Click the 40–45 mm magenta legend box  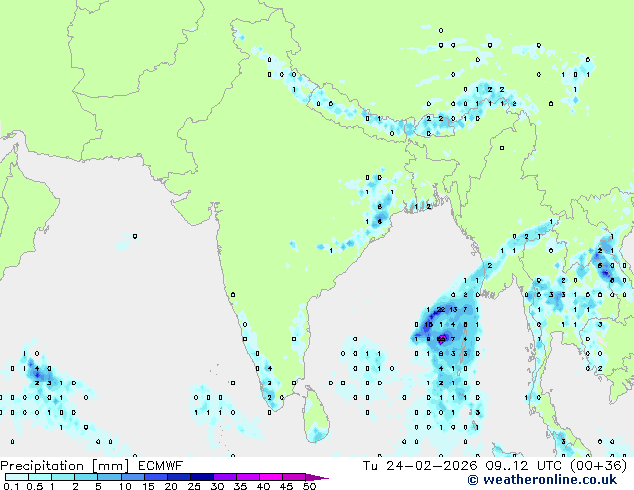[x=271, y=477]
